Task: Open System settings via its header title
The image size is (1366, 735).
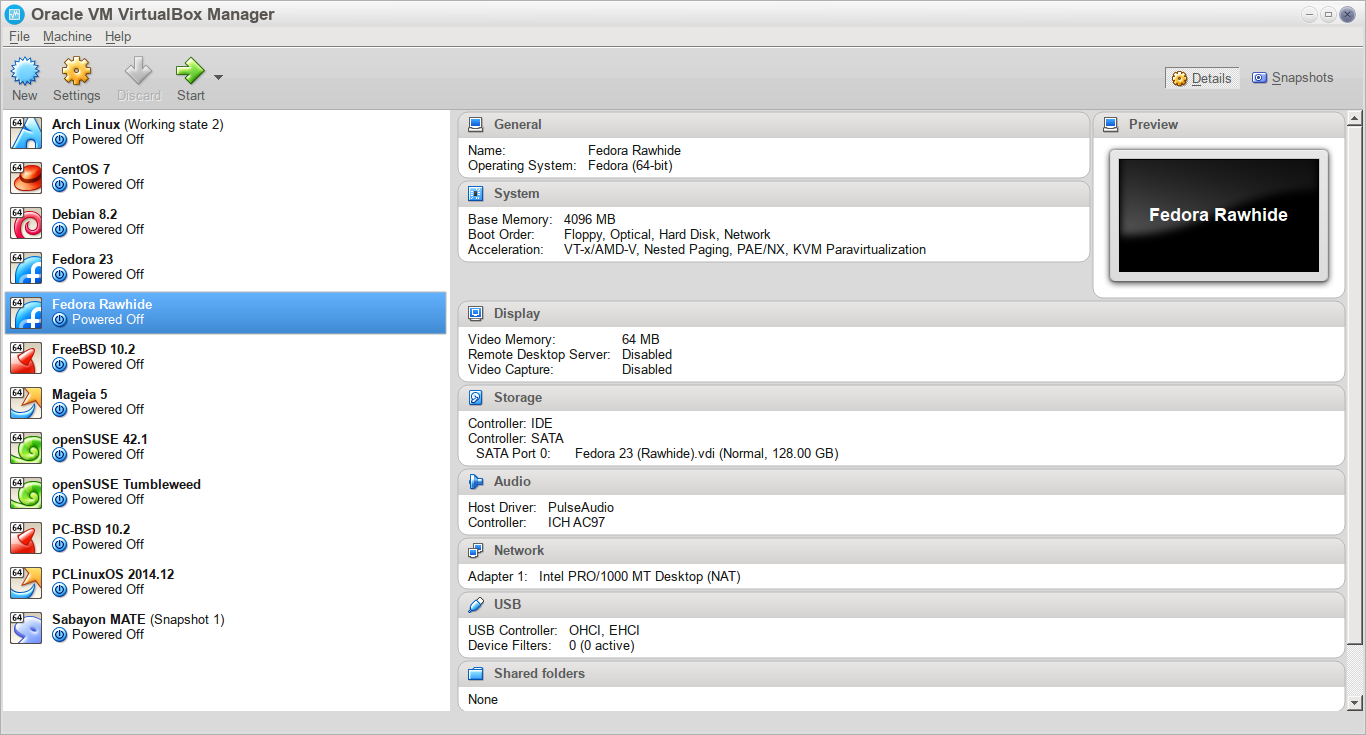Action: click(517, 194)
